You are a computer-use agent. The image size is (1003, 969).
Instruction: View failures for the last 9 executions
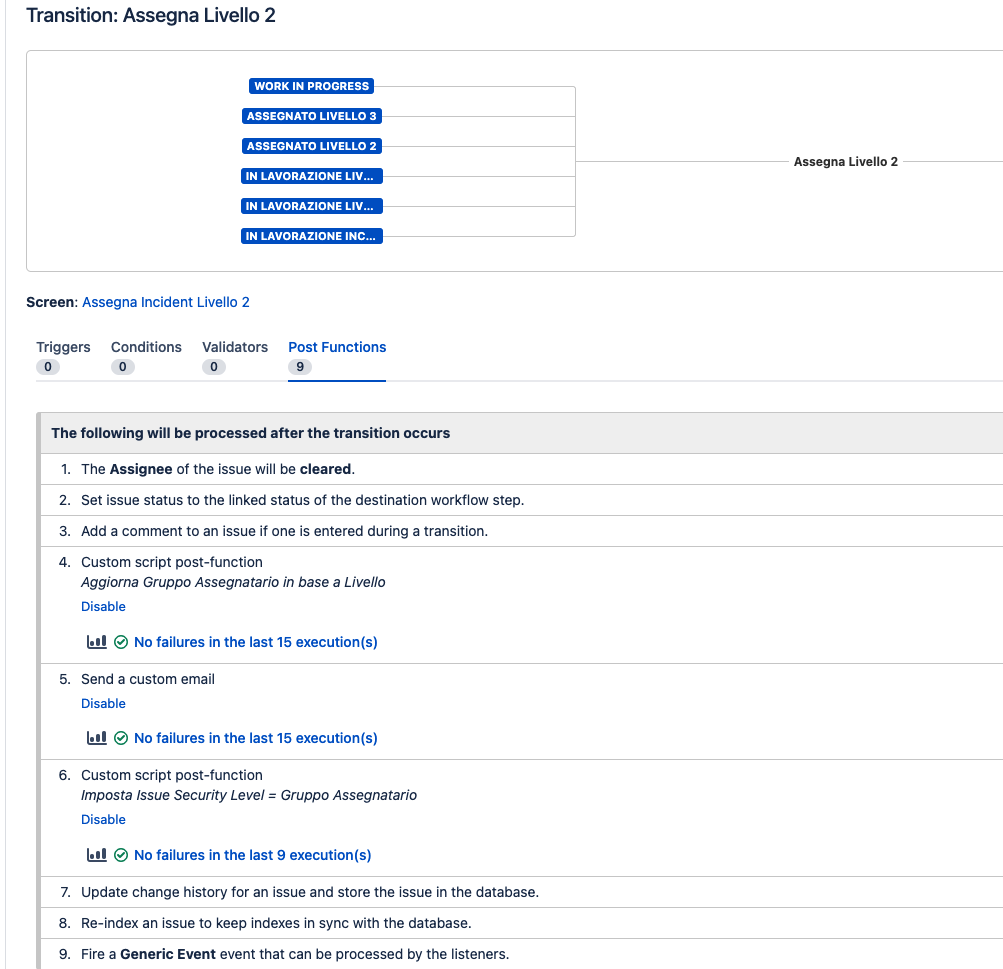pos(251,854)
